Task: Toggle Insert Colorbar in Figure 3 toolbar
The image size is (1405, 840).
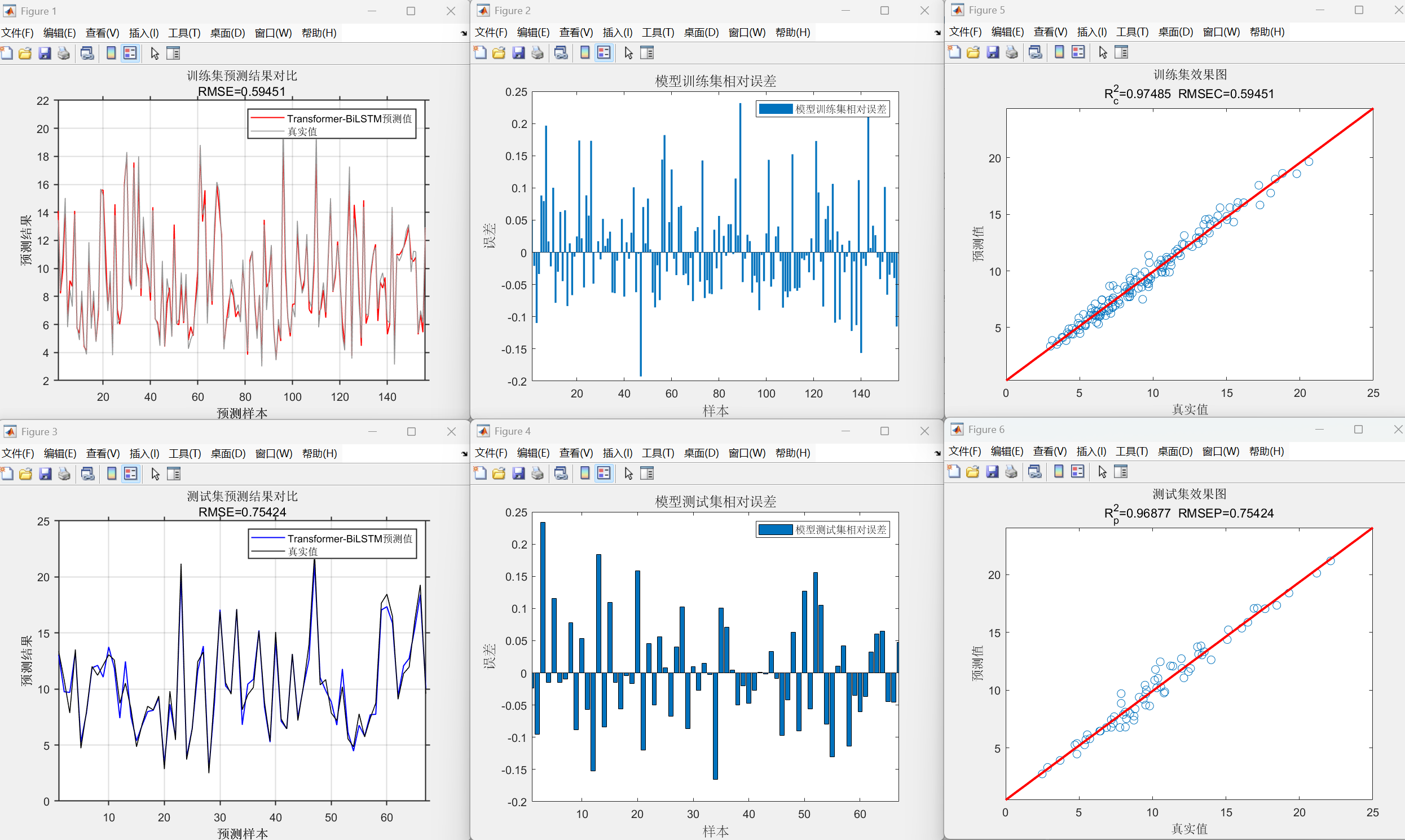Action: pos(112,474)
